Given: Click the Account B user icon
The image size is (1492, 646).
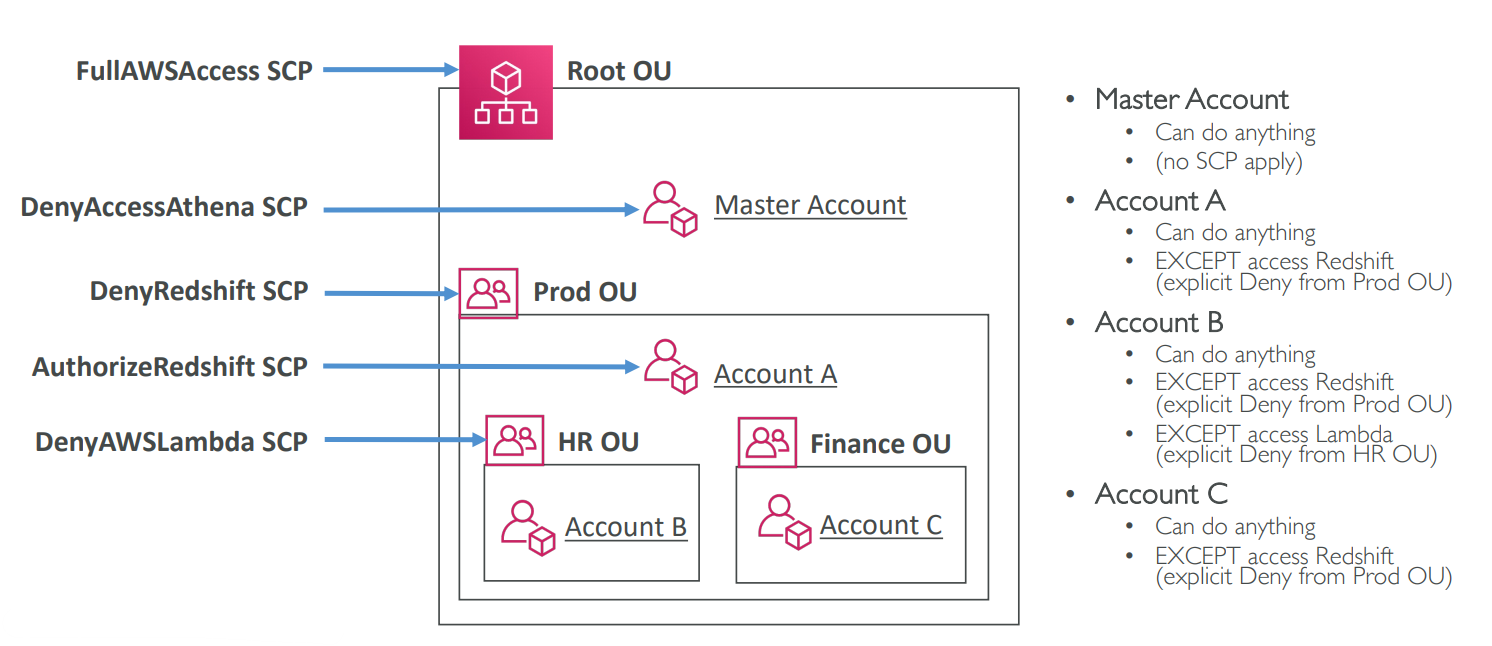Looking at the screenshot, I should click(527, 527).
